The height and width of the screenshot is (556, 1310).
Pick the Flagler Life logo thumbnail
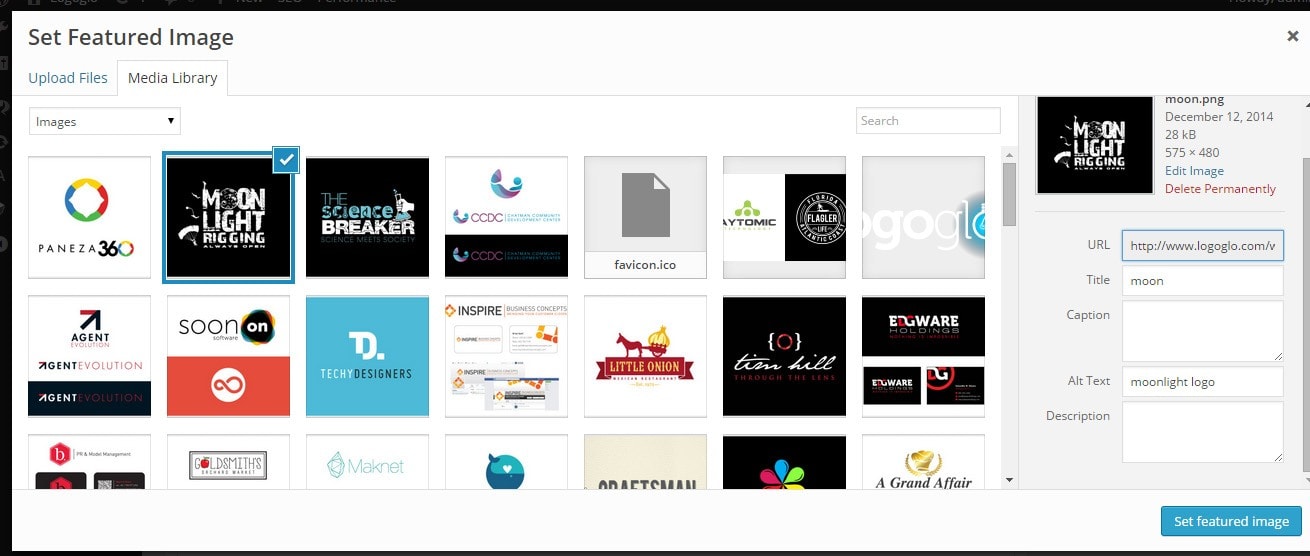(x=784, y=217)
